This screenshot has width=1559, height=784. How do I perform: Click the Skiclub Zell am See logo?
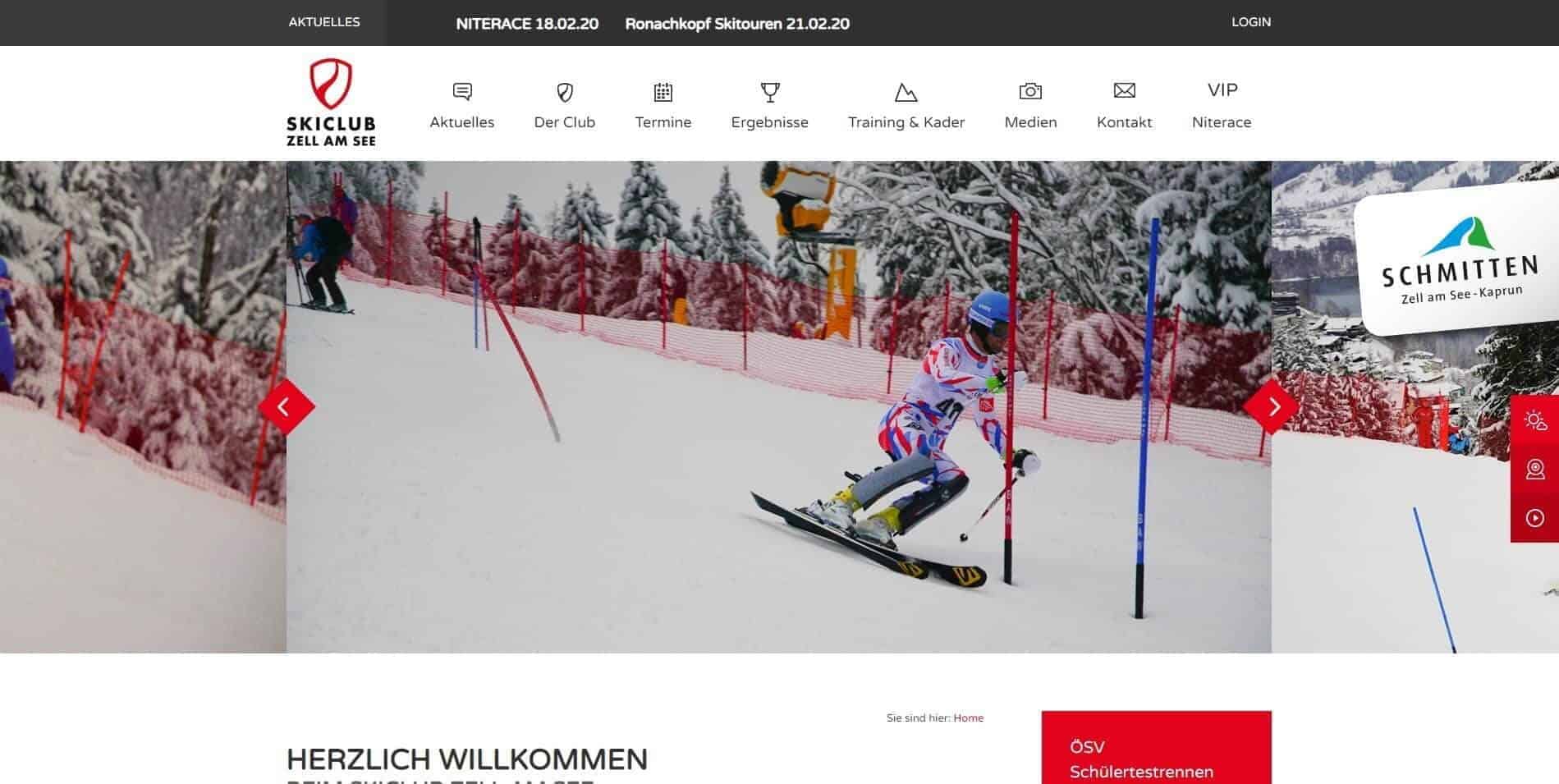(x=331, y=102)
